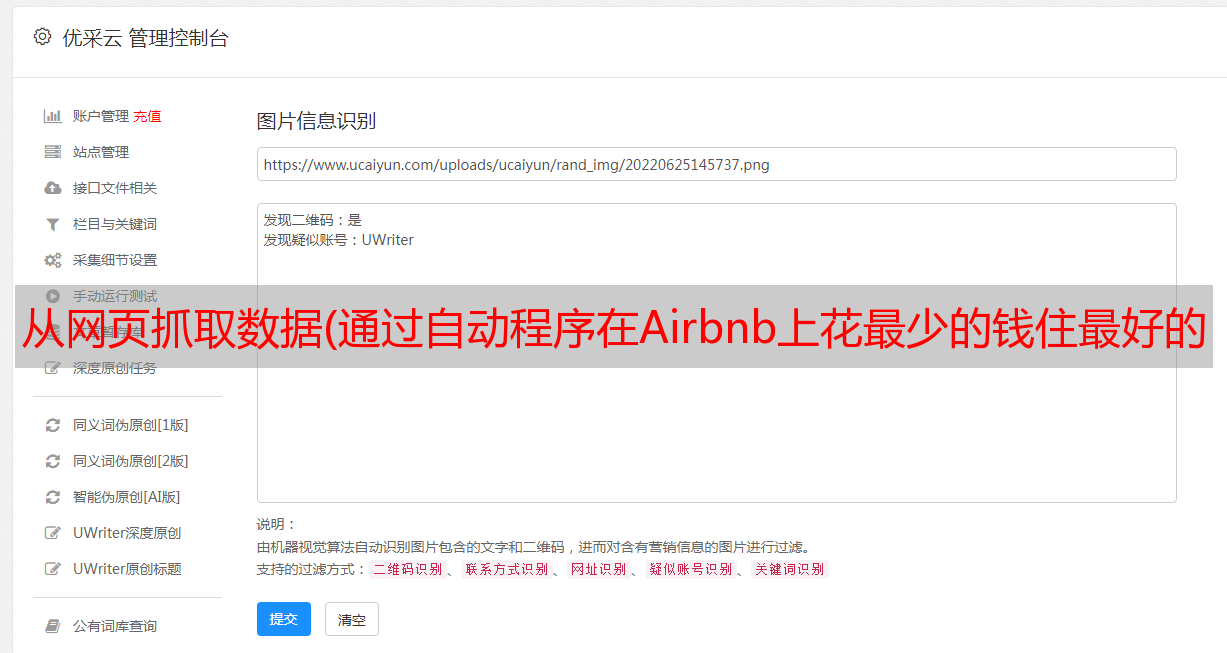Click the refresh icon for 同义词伪原创[1版]
This screenshot has width=1227, height=653.
tap(53, 425)
